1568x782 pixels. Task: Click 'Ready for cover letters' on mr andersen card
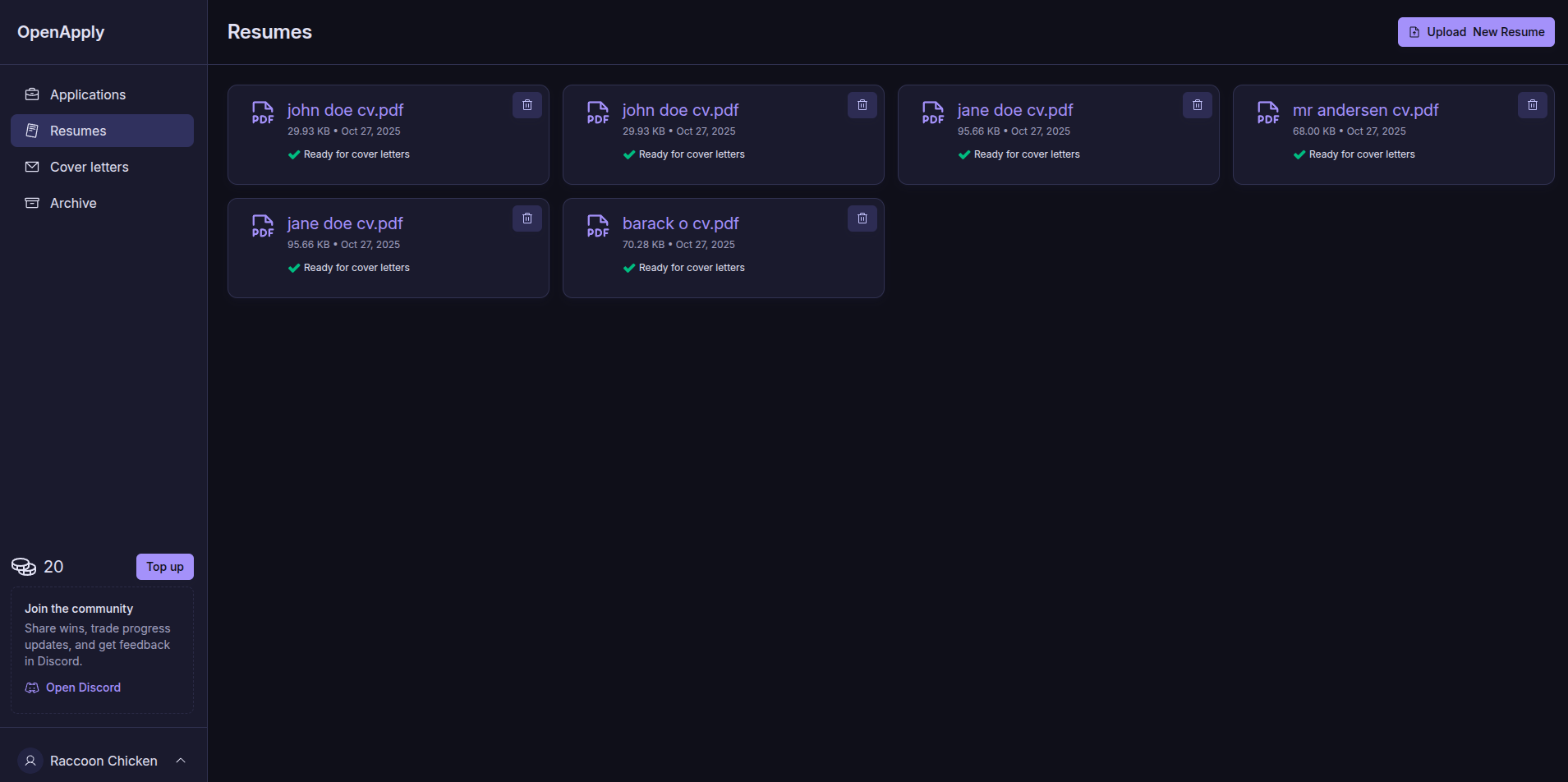click(1362, 154)
